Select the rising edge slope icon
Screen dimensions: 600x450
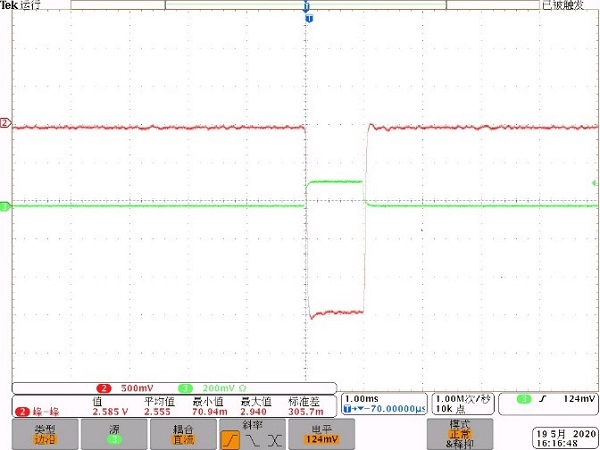pyautogui.click(x=229, y=439)
